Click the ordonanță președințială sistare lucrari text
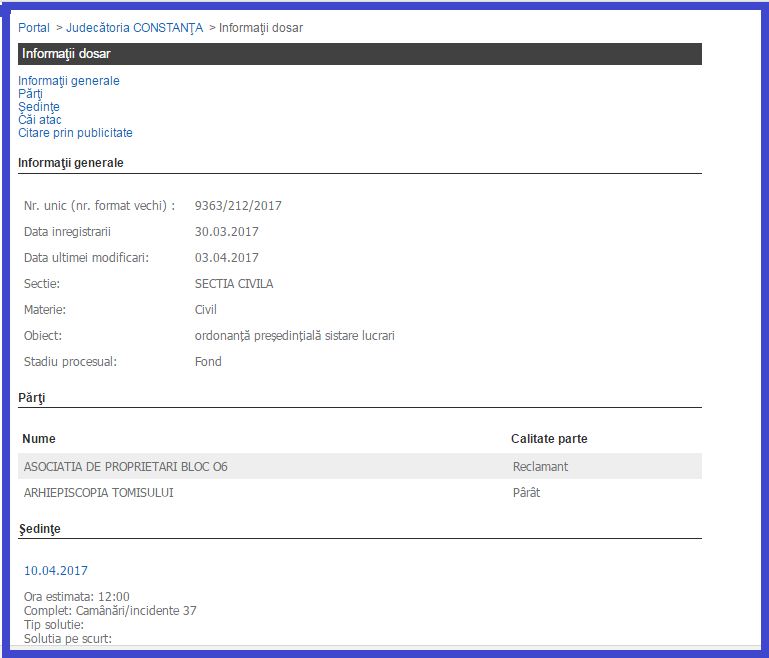This screenshot has width=769, height=658. 294,336
